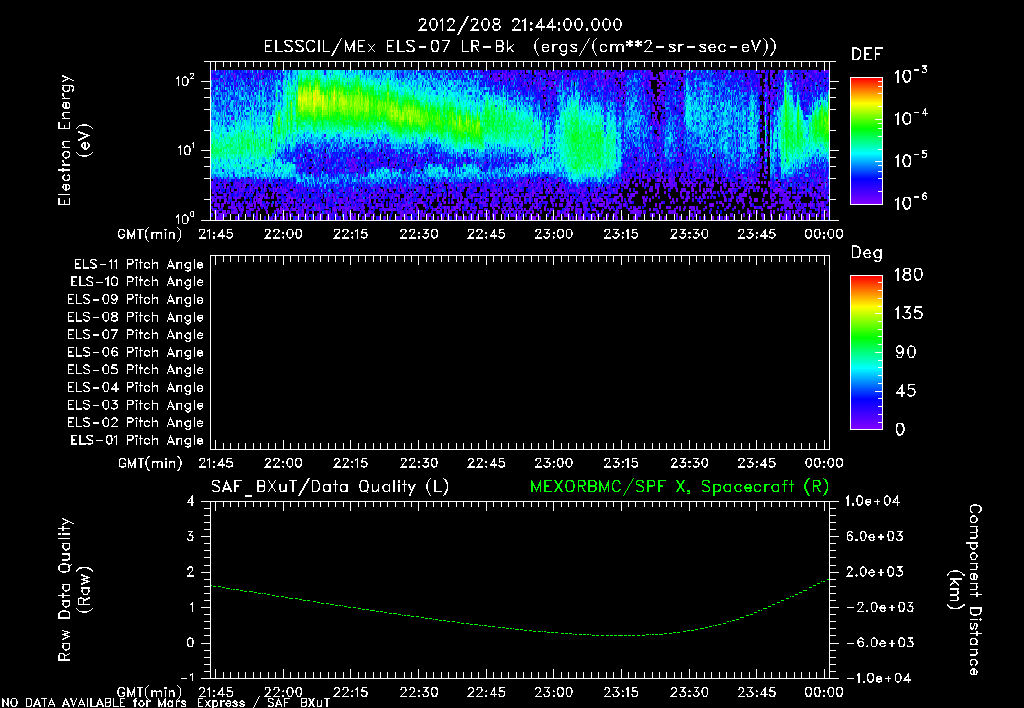Select the ELS-03 Pitch Angle row label
The height and width of the screenshot is (708, 1024).
[136, 406]
